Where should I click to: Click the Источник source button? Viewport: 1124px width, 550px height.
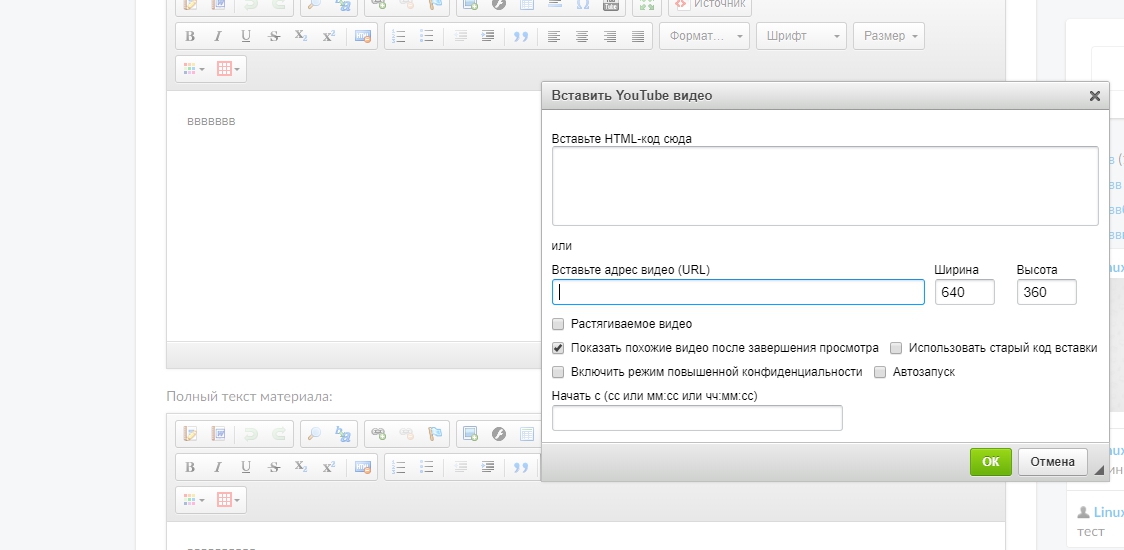(710, 4)
